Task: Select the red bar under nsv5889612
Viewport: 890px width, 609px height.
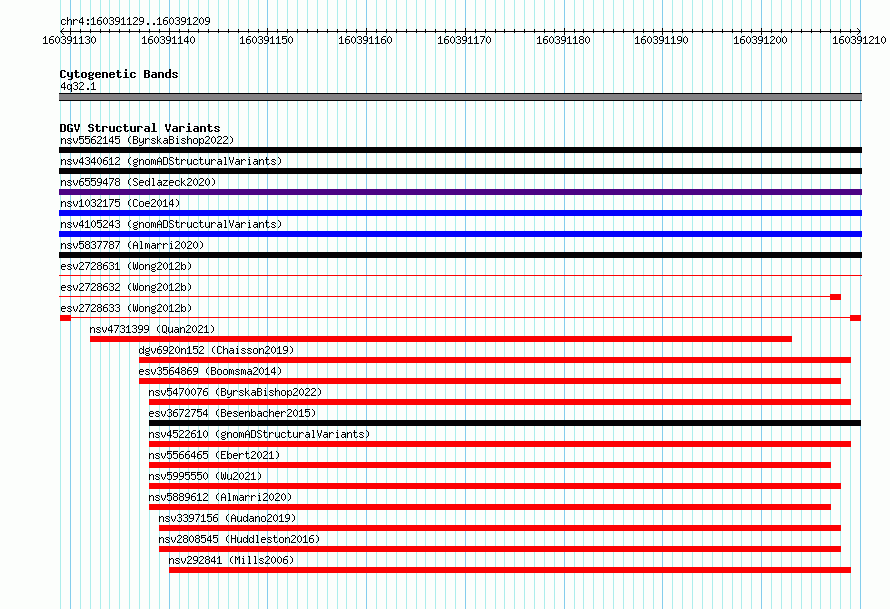Action: [x=490, y=507]
